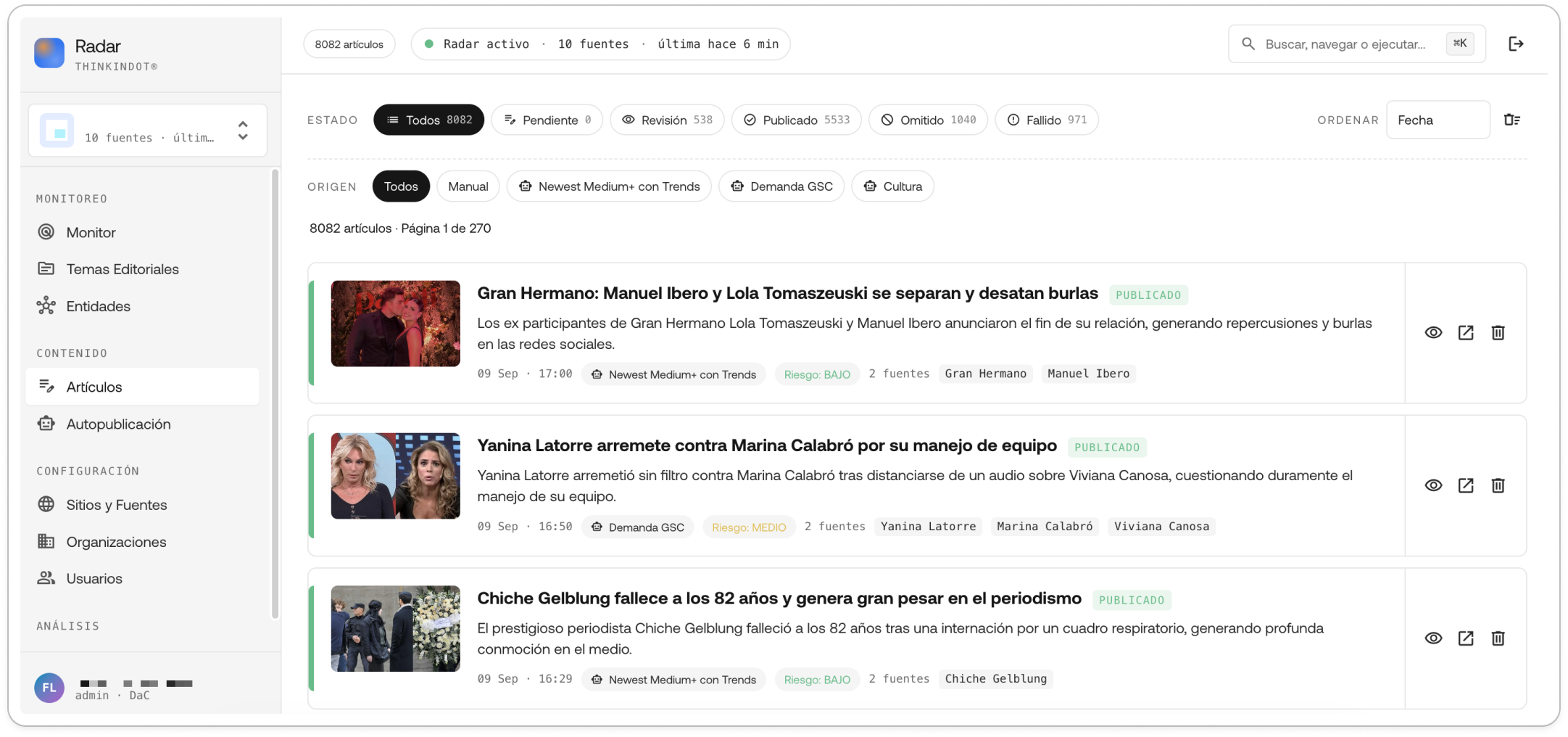Filter by Pendiente status
The image size is (1568, 737).
click(x=547, y=120)
